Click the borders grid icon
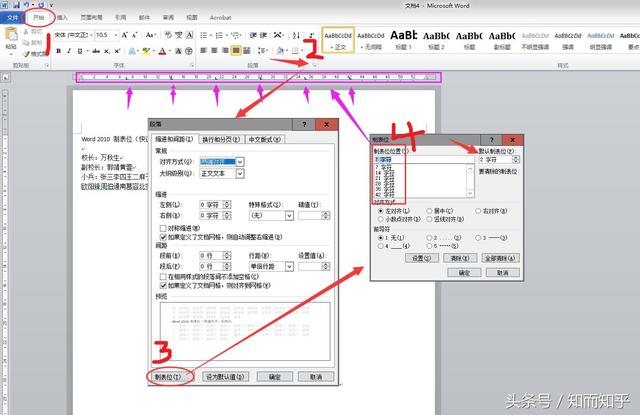Image resolution: width=640 pixels, height=415 pixels. click(x=295, y=51)
